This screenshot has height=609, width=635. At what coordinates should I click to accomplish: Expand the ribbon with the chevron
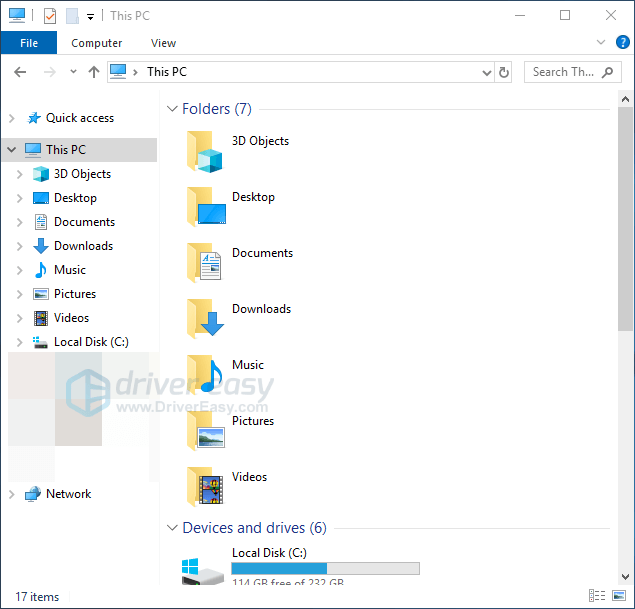coord(601,42)
